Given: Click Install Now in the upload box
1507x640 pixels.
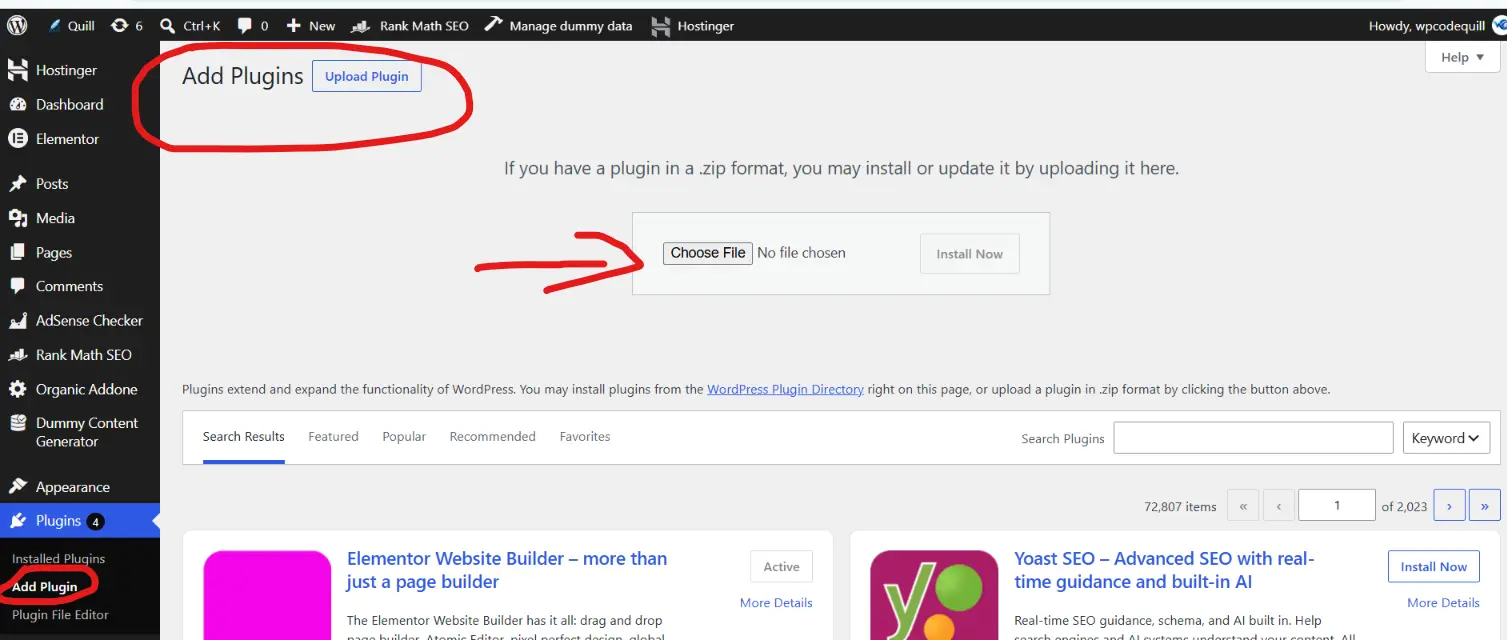Looking at the screenshot, I should pyautogui.click(x=969, y=254).
